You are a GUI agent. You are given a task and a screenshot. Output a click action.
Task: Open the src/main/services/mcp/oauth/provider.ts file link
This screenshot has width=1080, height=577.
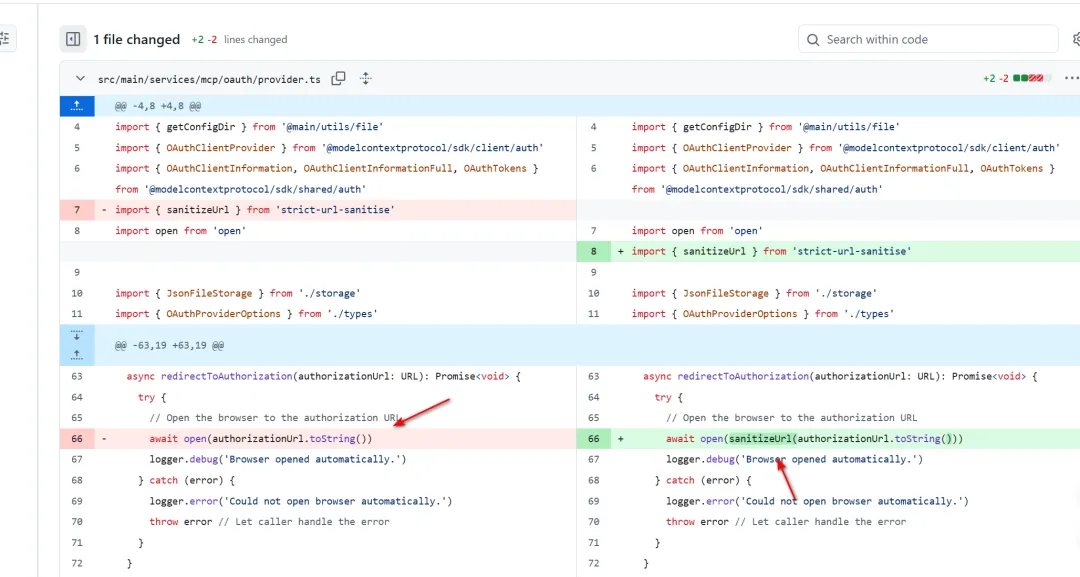(209, 79)
